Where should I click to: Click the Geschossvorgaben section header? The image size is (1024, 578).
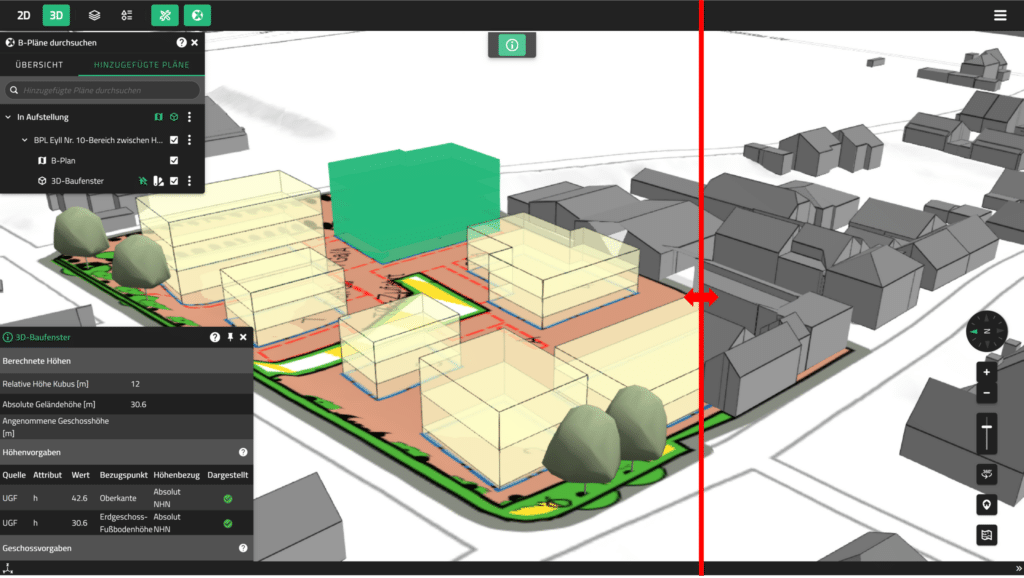pyautogui.click(x=127, y=548)
